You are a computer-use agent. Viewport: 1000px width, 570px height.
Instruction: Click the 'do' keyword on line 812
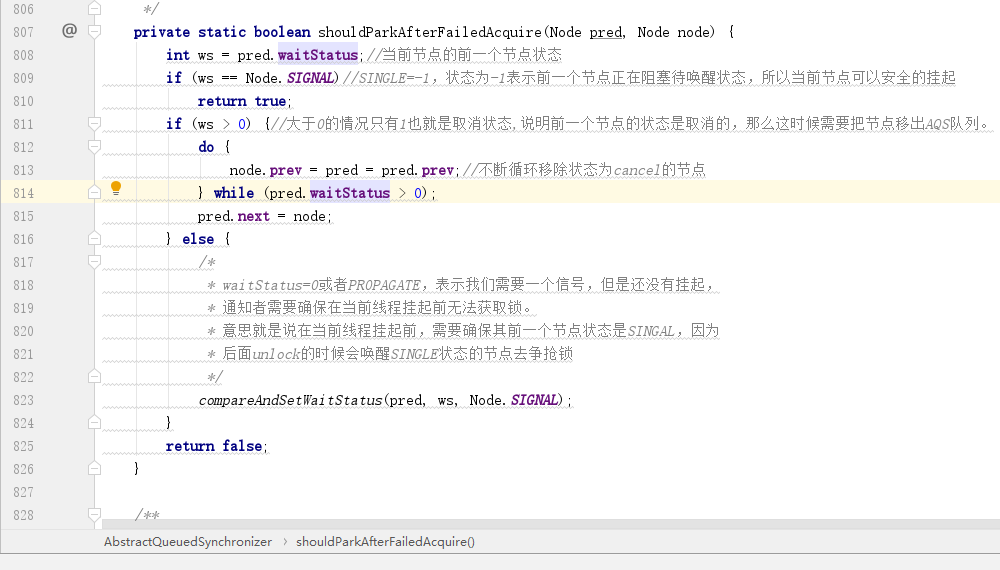[x=206, y=147]
